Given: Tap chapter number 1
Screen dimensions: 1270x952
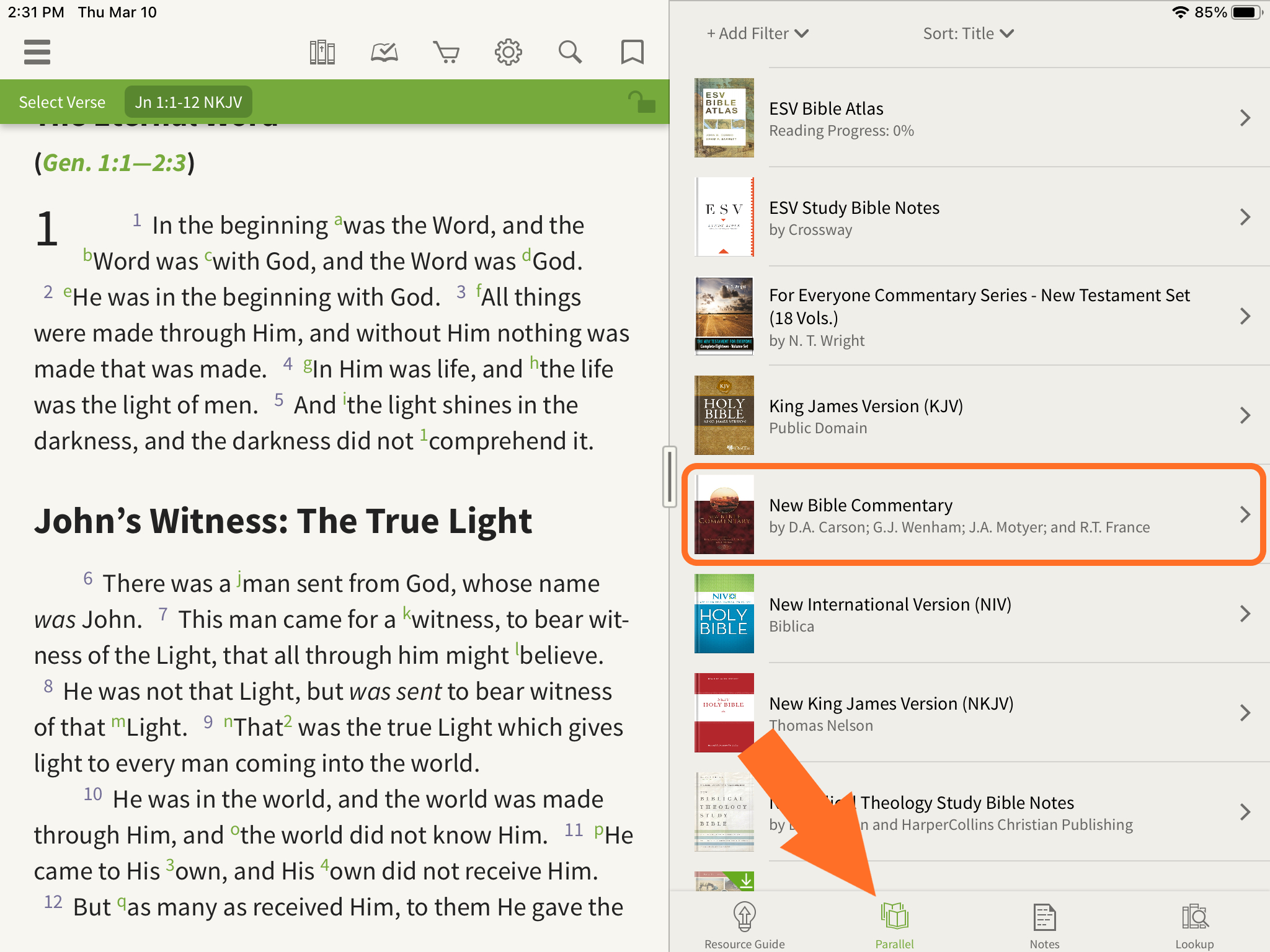Looking at the screenshot, I should 47,229.
